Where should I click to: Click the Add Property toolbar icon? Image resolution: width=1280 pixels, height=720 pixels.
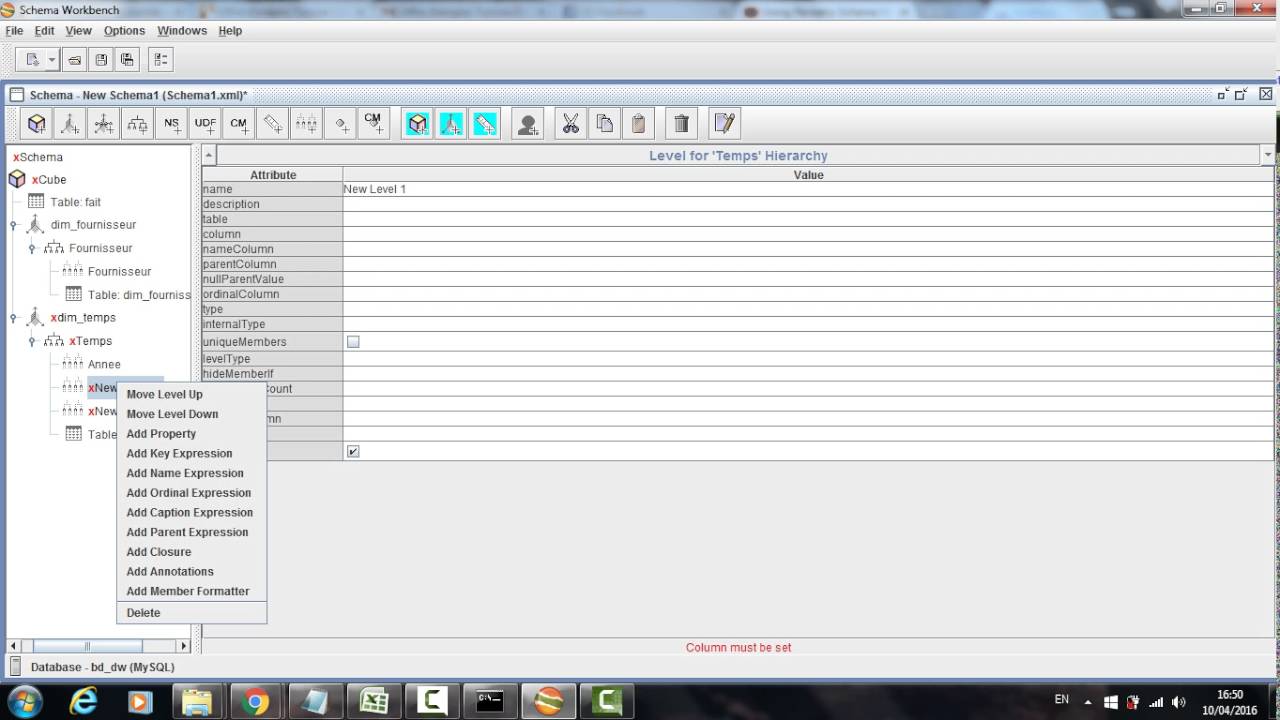341,124
